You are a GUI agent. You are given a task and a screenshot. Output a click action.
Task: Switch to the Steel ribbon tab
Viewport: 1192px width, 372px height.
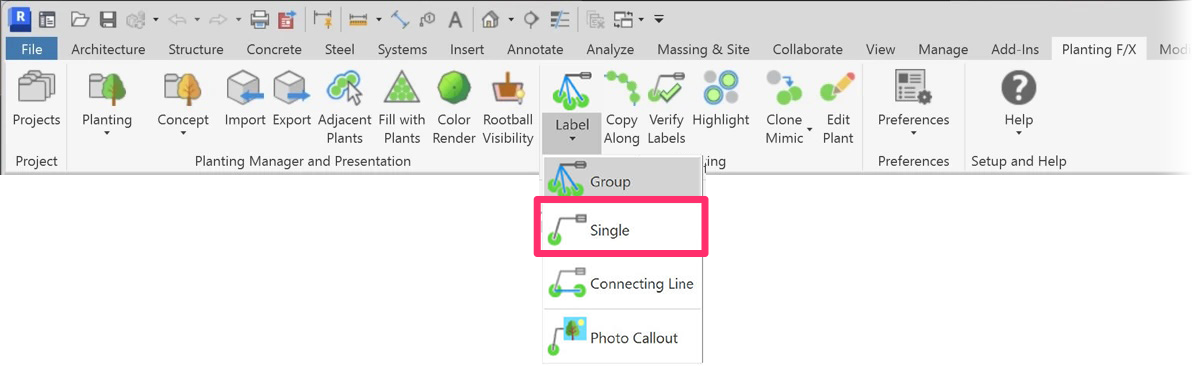pyautogui.click(x=339, y=49)
